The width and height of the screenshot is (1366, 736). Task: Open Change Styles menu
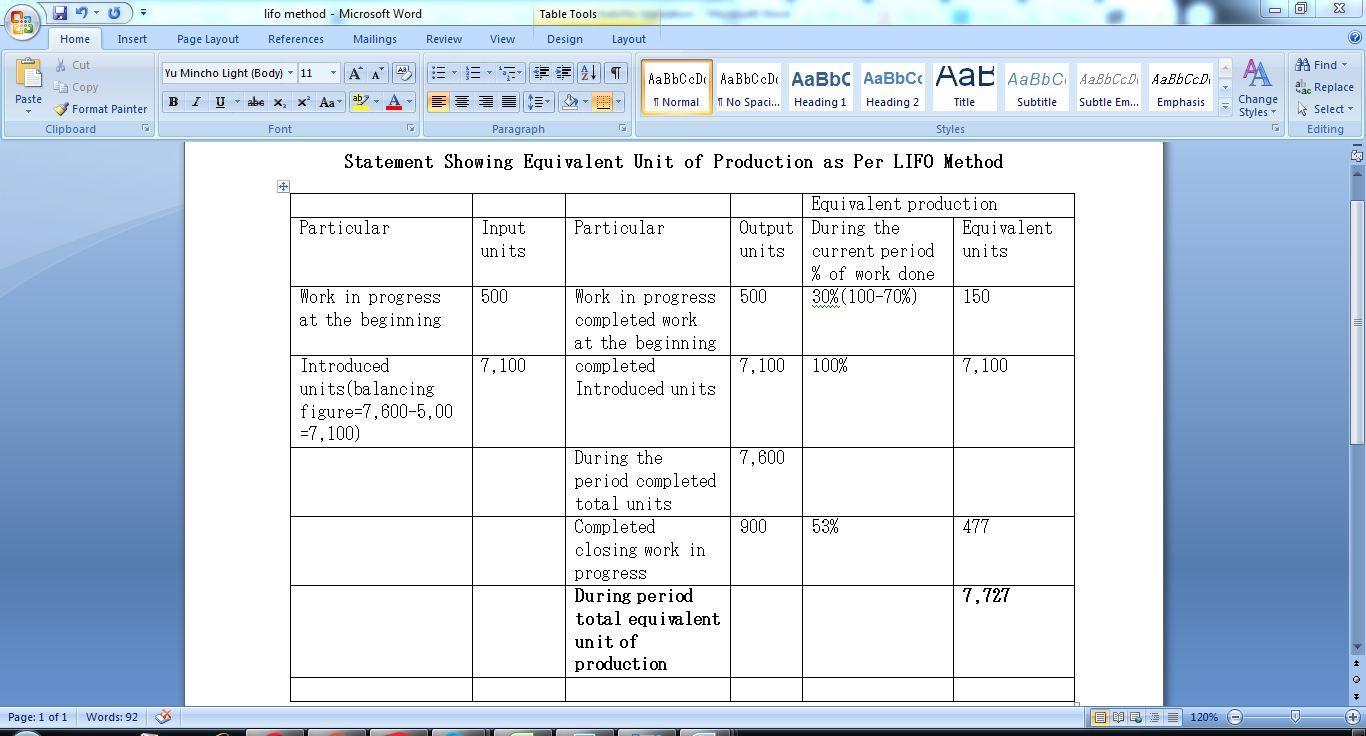[x=1257, y=88]
